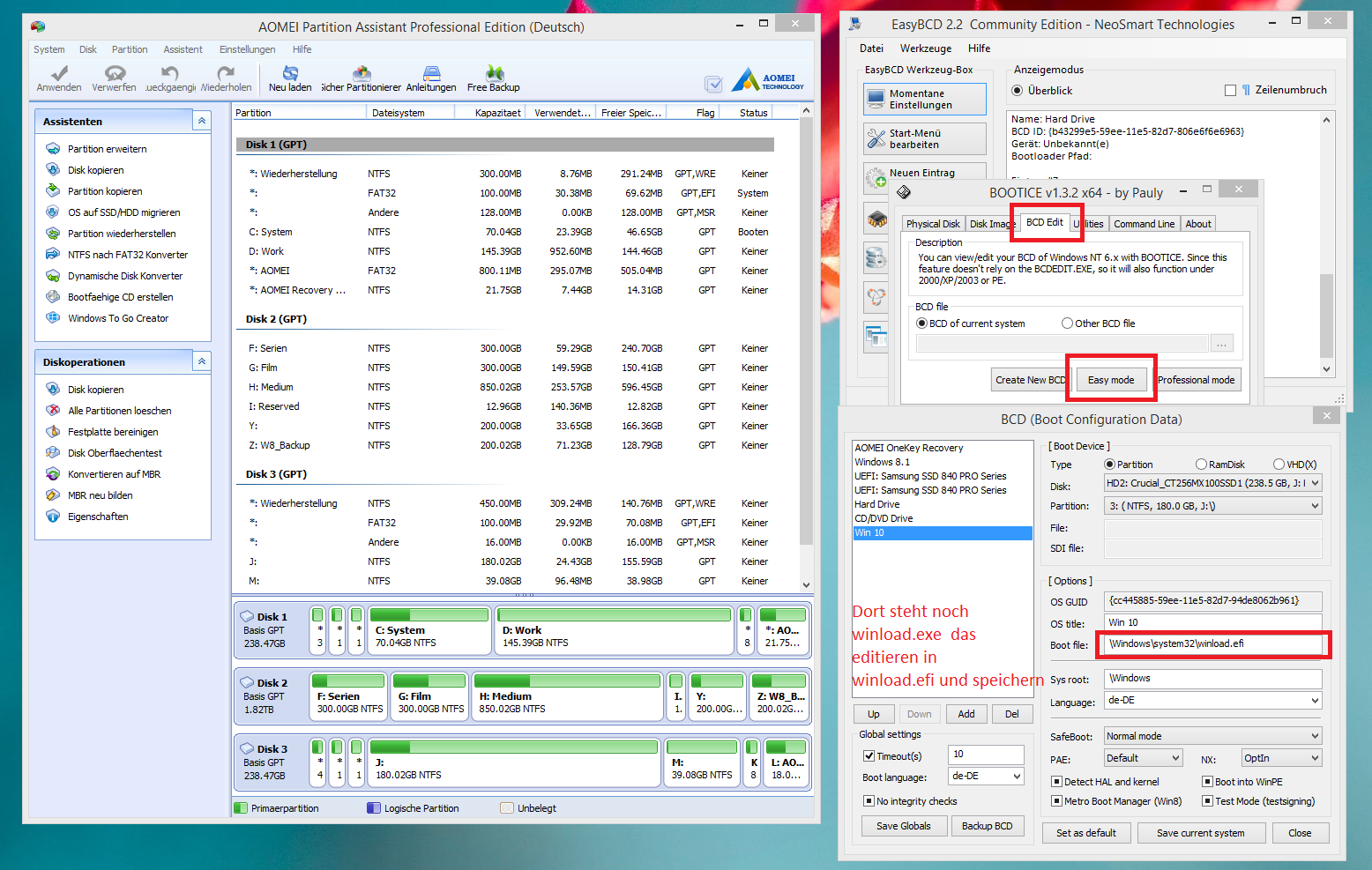The height and width of the screenshot is (870, 1372).
Task: Select BCD of current system option
Action: tap(921, 323)
